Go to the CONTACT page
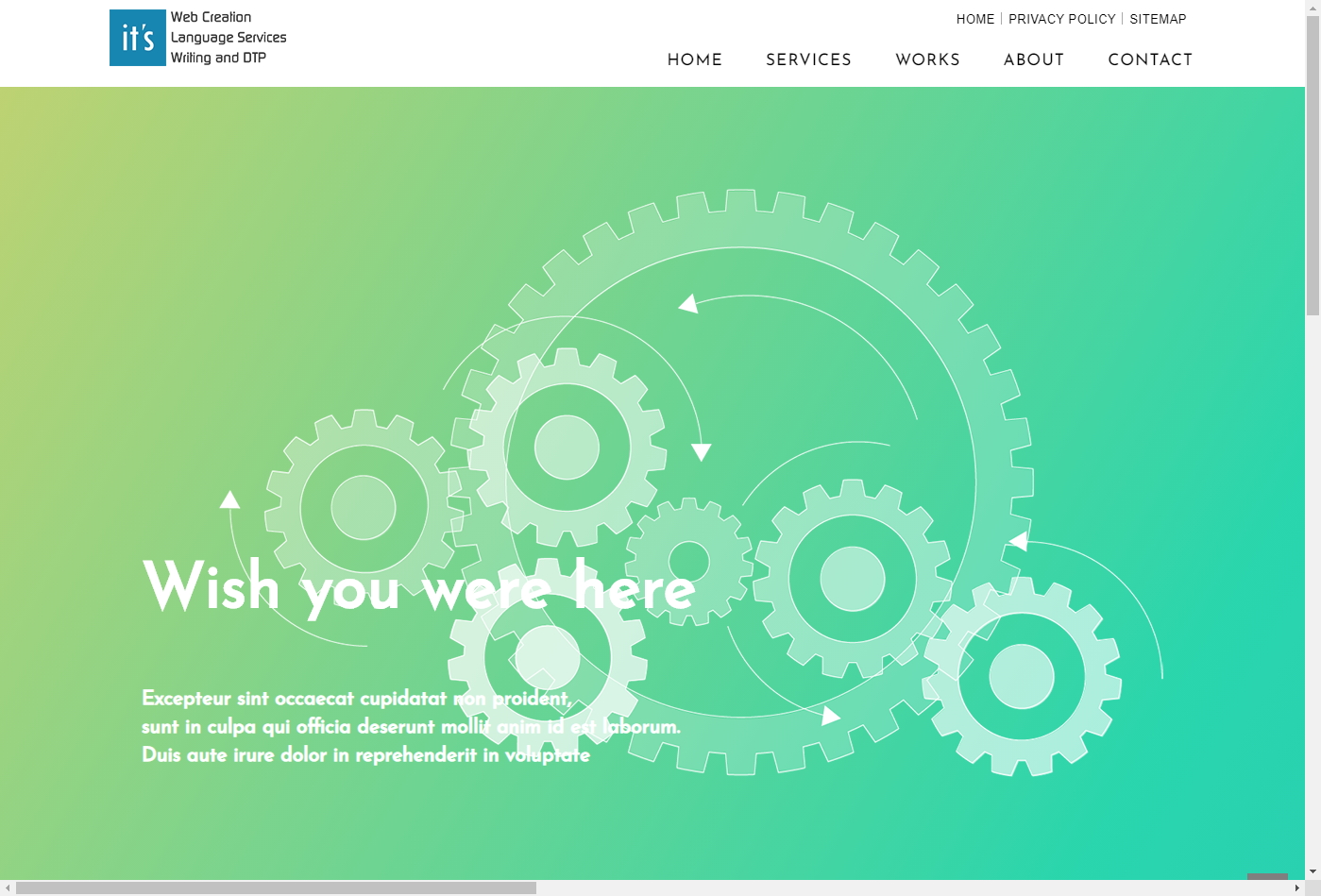Viewport: 1321px width, 896px height. pyautogui.click(x=1149, y=59)
